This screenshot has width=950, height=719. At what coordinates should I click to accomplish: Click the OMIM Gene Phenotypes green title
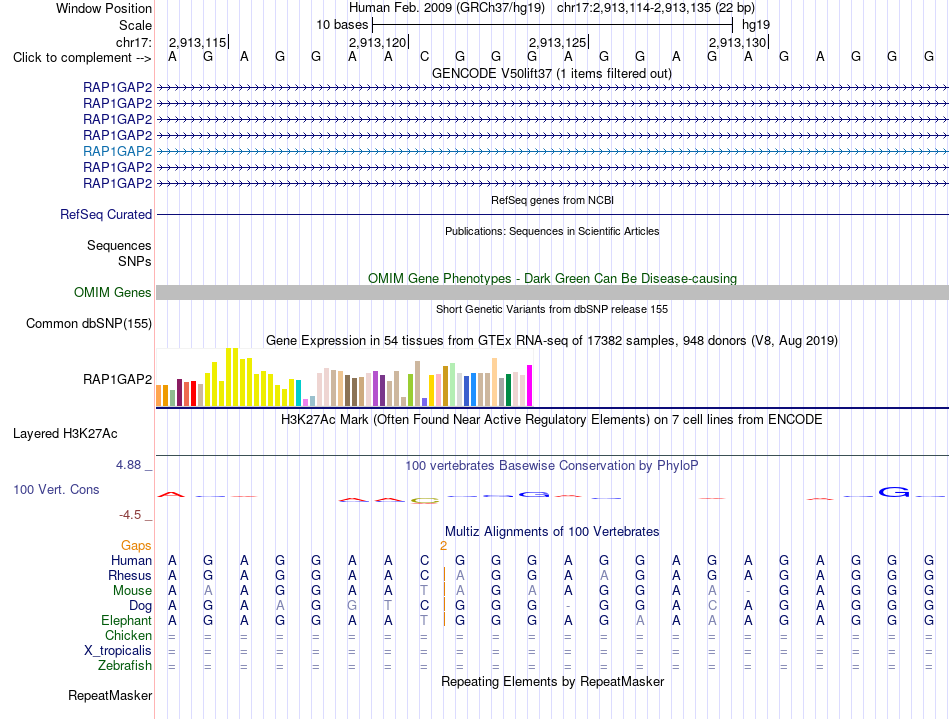pos(553,279)
